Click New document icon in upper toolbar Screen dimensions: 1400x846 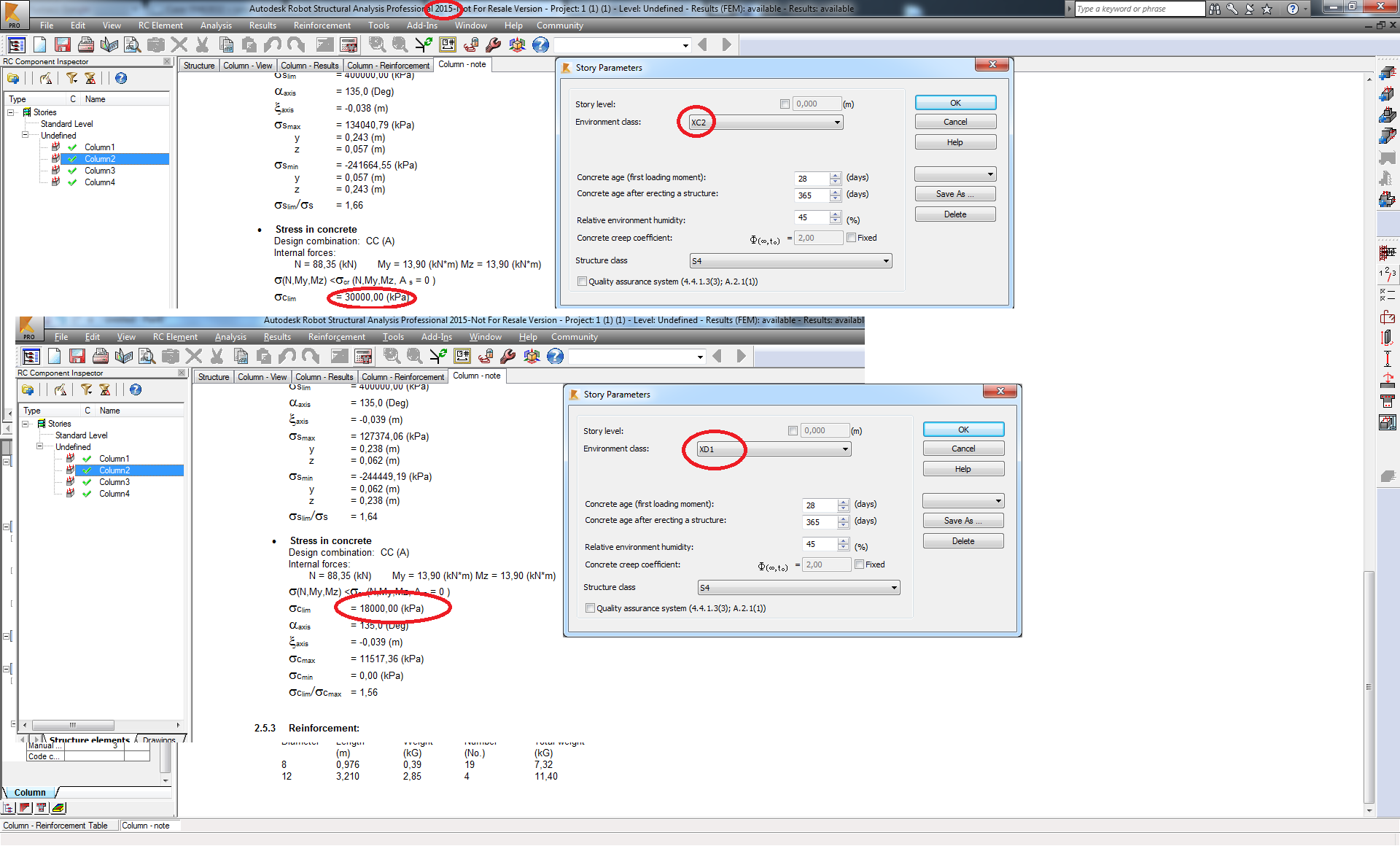pyautogui.click(x=39, y=45)
